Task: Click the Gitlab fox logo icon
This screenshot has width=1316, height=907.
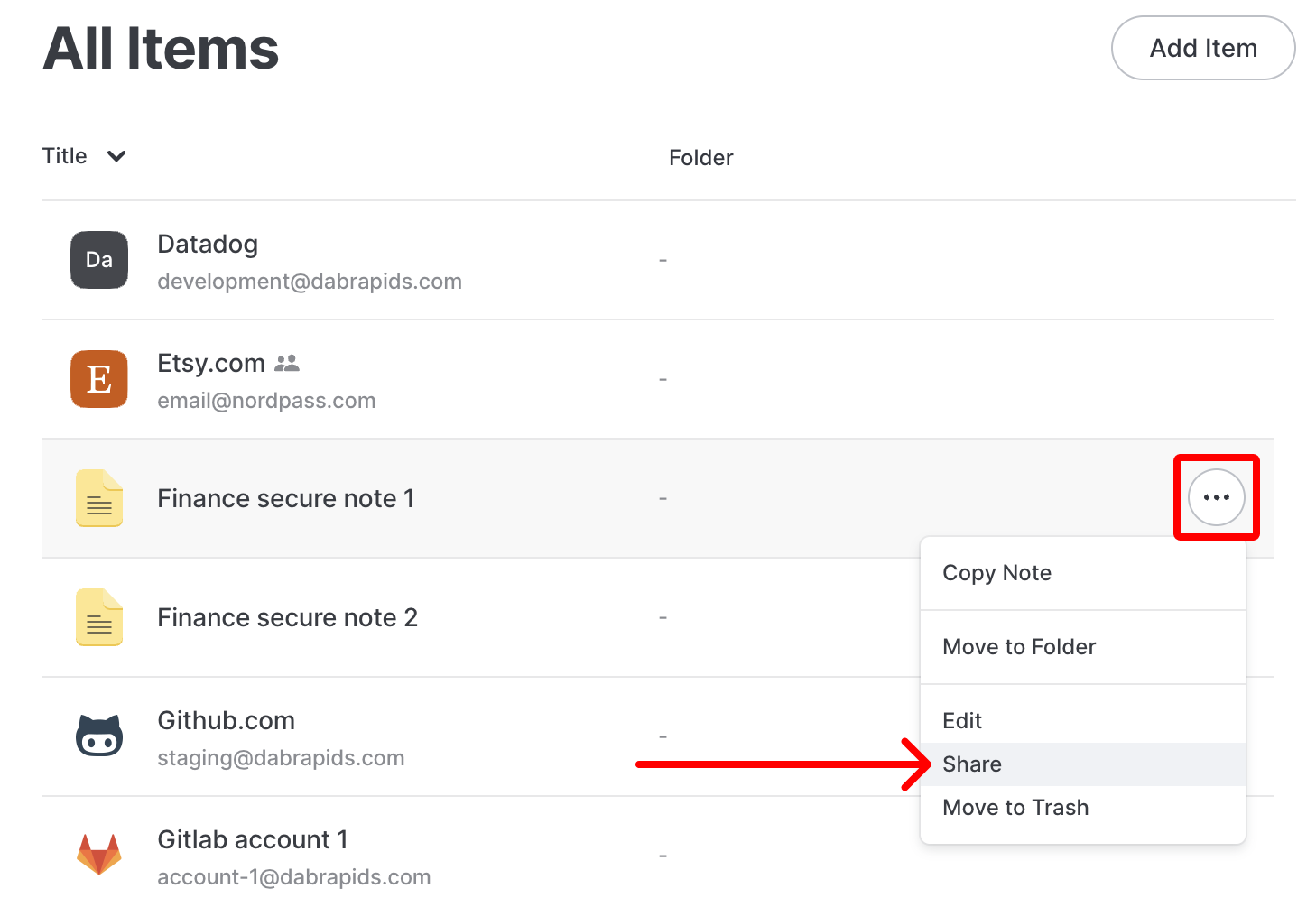Action: [x=99, y=855]
